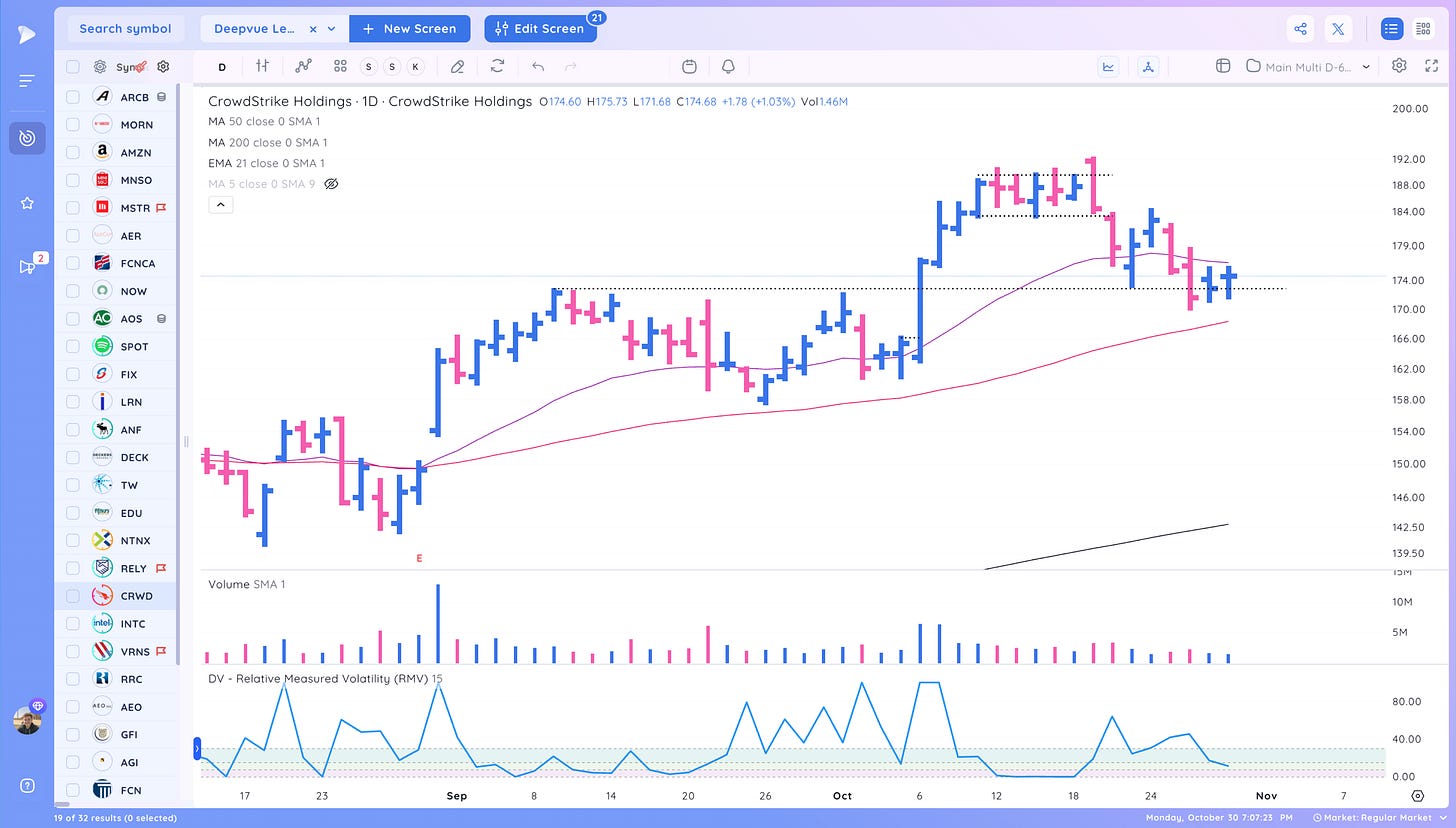Open the candlestick bar style tool

pyautogui.click(x=262, y=66)
